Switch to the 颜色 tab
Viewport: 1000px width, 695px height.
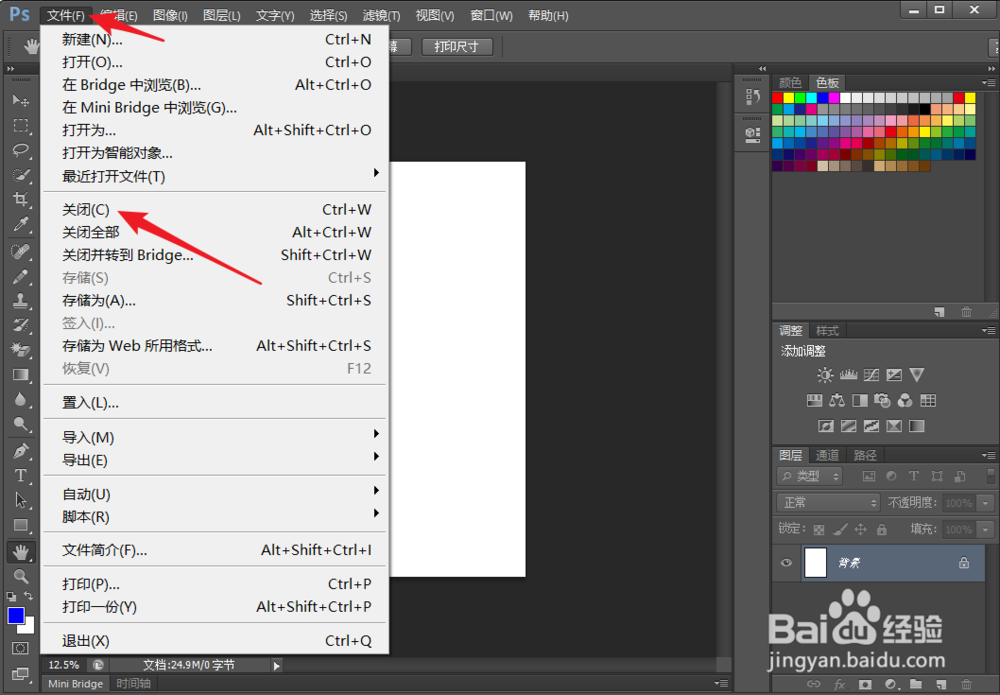(x=790, y=83)
